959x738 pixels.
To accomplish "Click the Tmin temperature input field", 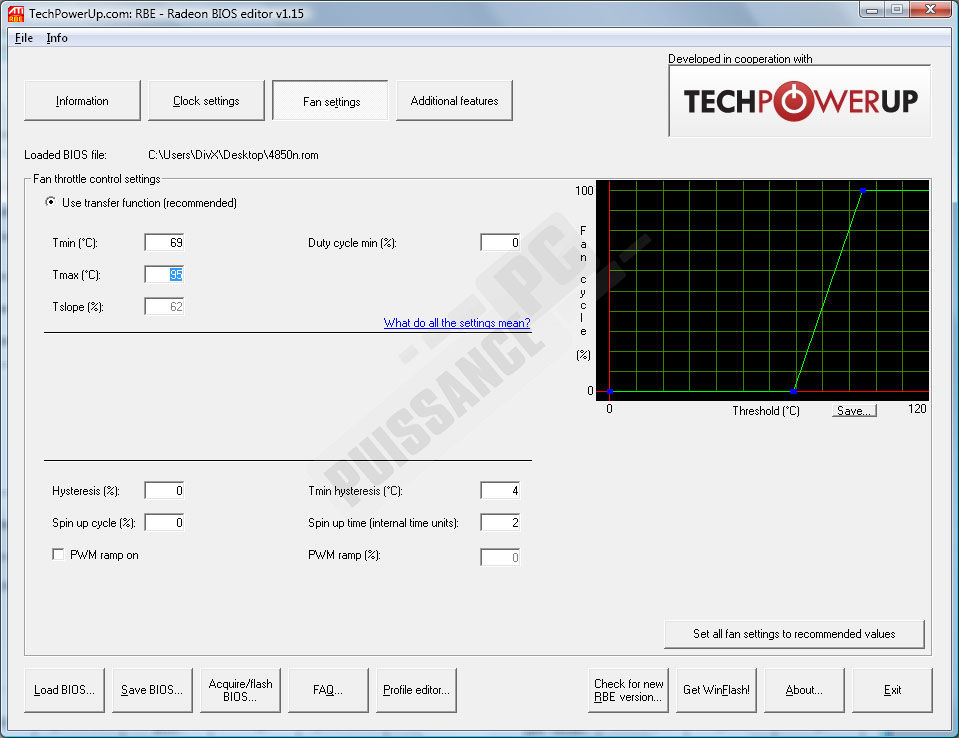I will [x=164, y=243].
